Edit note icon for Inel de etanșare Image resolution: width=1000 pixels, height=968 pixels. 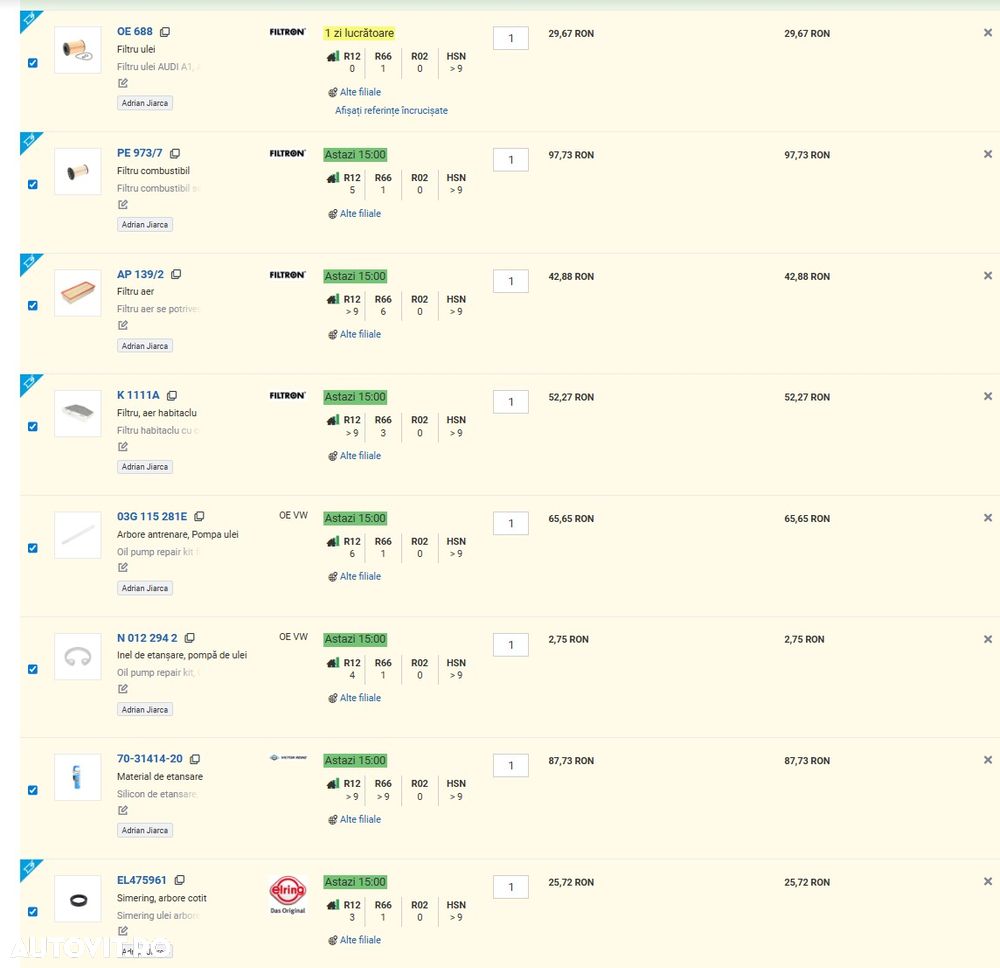pyautogui.click(x=122, y=689)
